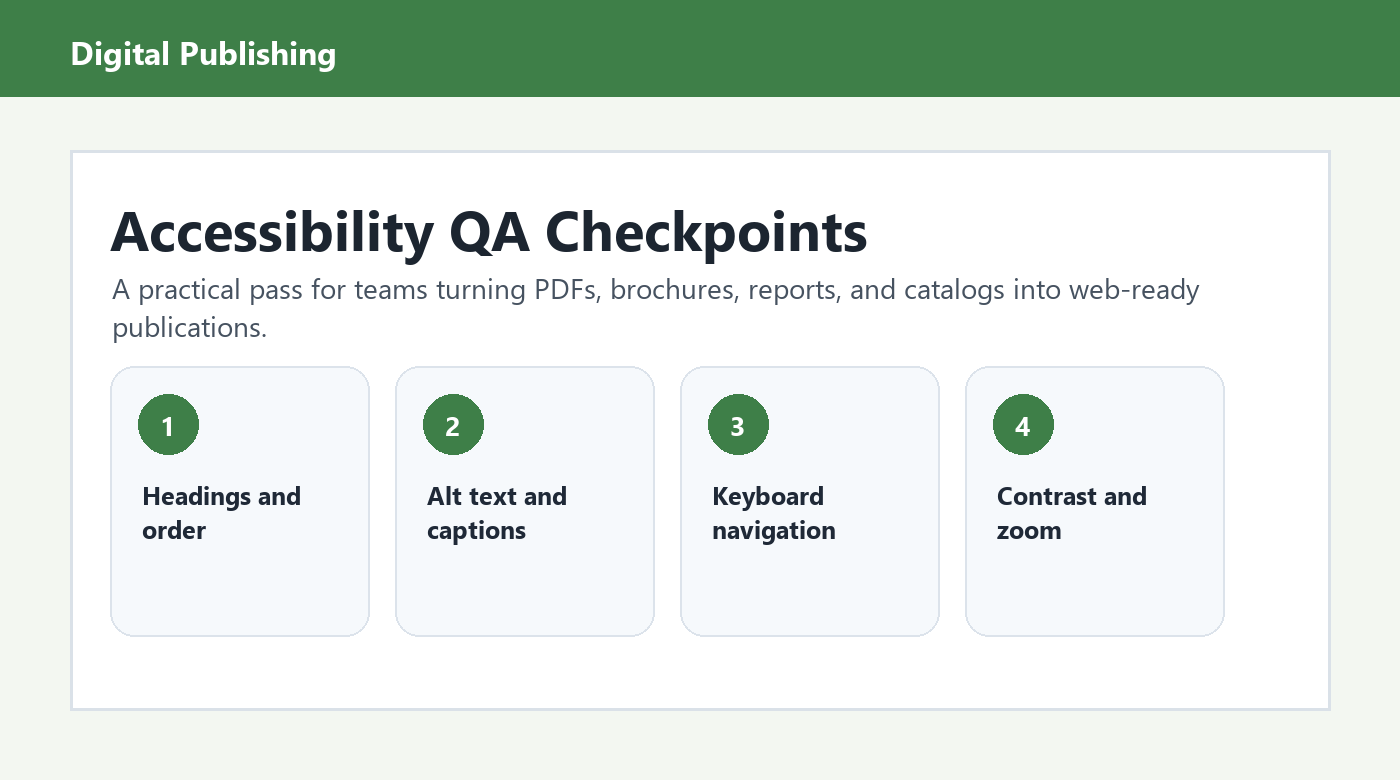Click the Accessibility QA Checkpoints heading
The image size is (1400, 780).
click(489, 233)
